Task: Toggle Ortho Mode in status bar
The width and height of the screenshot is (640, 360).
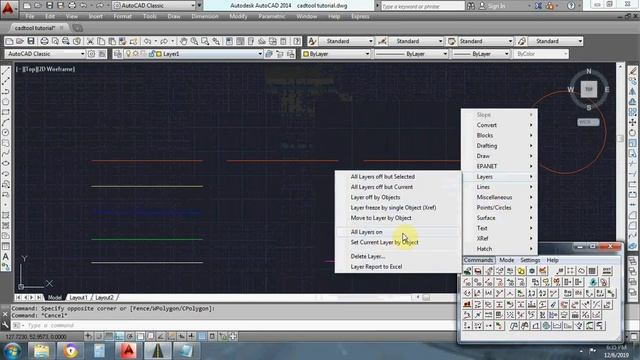Action: (x=119, y=336)
